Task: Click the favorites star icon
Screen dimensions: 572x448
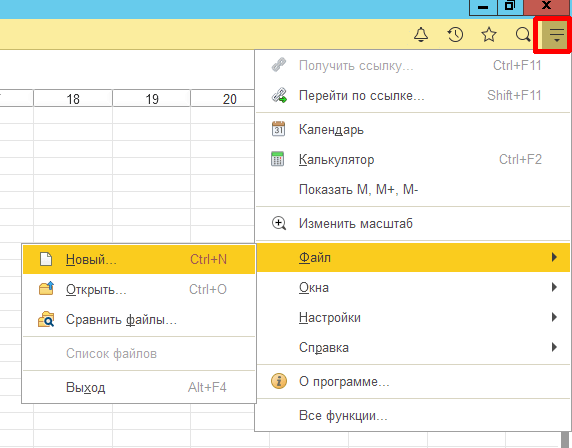Action: 489,35
